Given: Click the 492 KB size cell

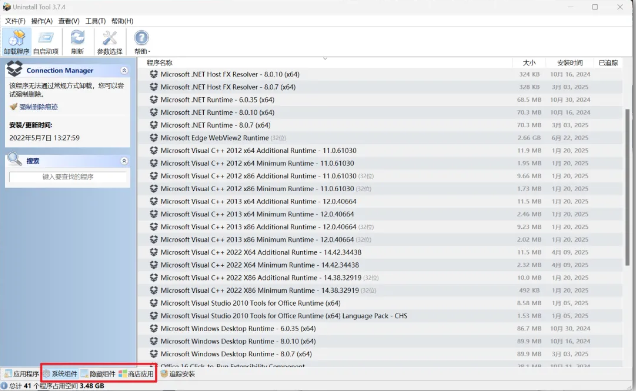Looking at the screenshot, I should (x=529, y=290).
